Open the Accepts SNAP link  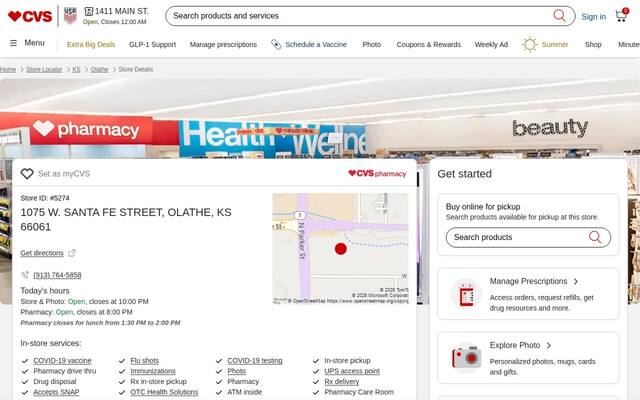(56, 392)
